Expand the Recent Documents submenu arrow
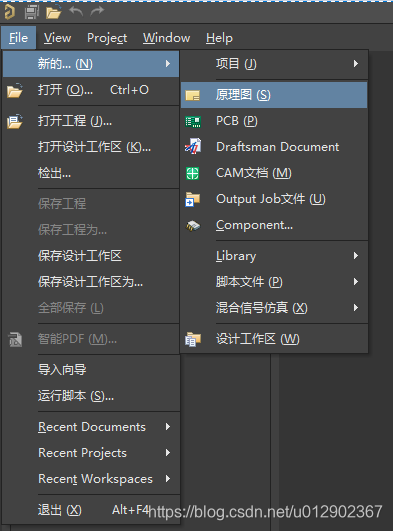393x531 pixels. [168, 427]
